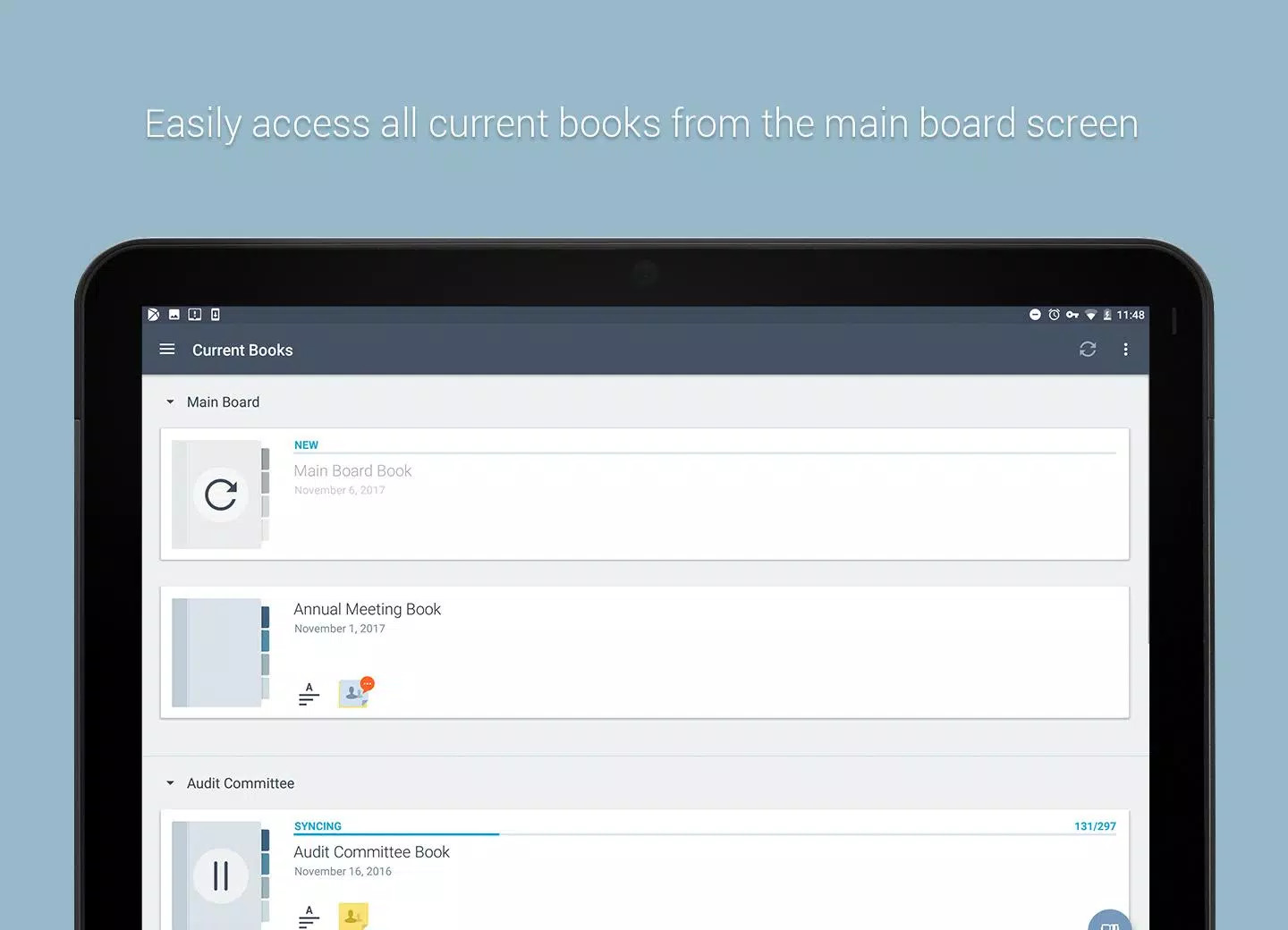
Task: Click the Audit Committee section heading
Action: pos(241,783)
